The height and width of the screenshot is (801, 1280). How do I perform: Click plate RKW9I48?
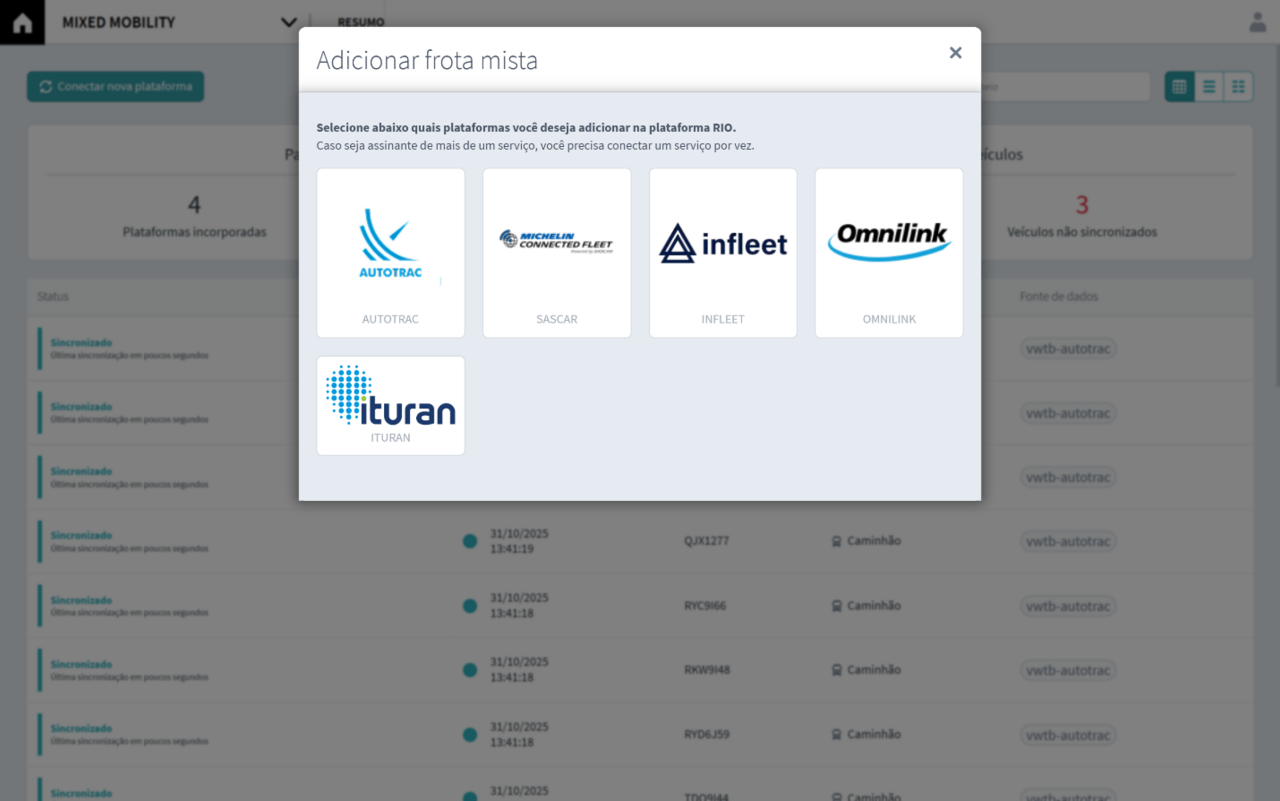707,670
